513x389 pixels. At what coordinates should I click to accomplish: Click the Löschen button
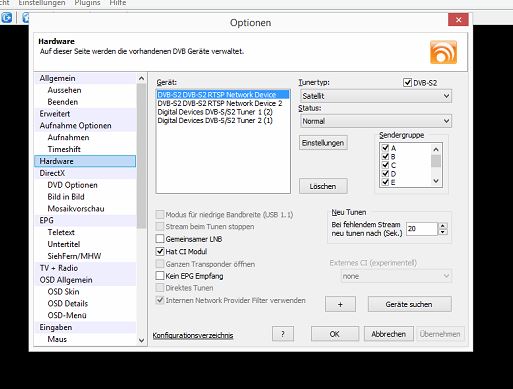coord(323,186)
